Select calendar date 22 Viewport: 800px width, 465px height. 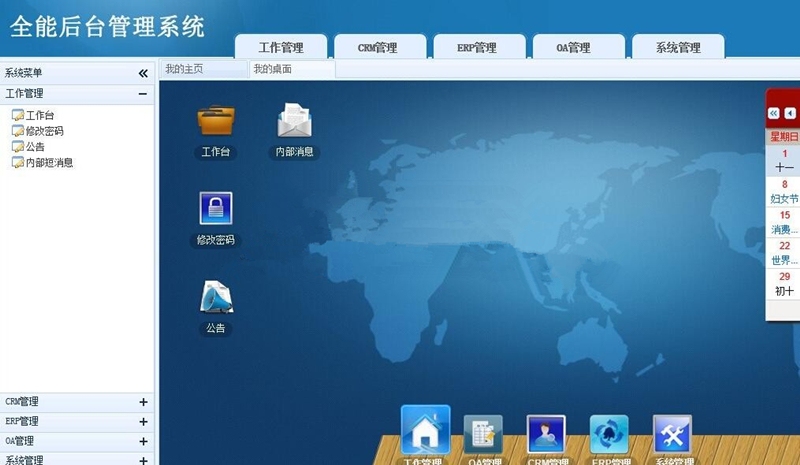[784, 253]
